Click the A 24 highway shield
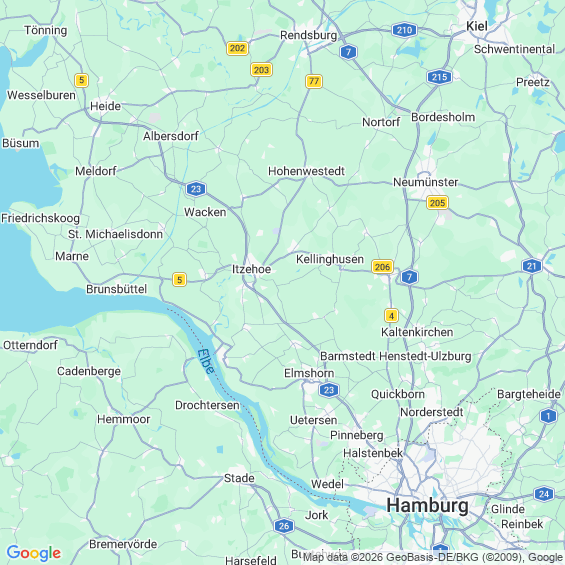 (544, 494)
